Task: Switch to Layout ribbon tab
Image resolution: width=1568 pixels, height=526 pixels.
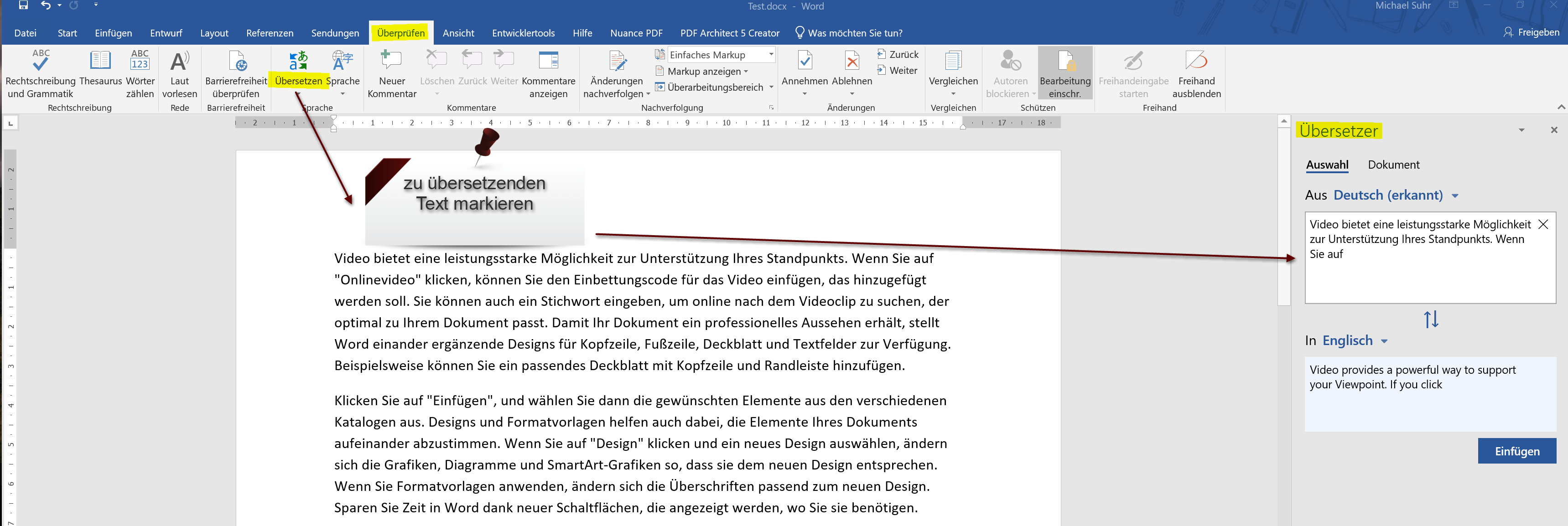Action: coord(214,33)
